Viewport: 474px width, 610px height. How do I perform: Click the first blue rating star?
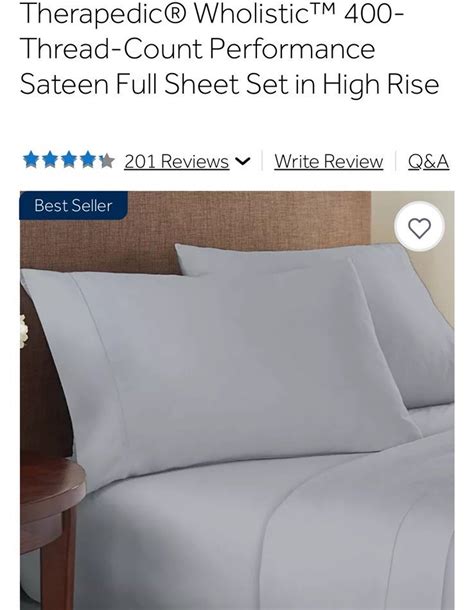[x=31, y=160]
